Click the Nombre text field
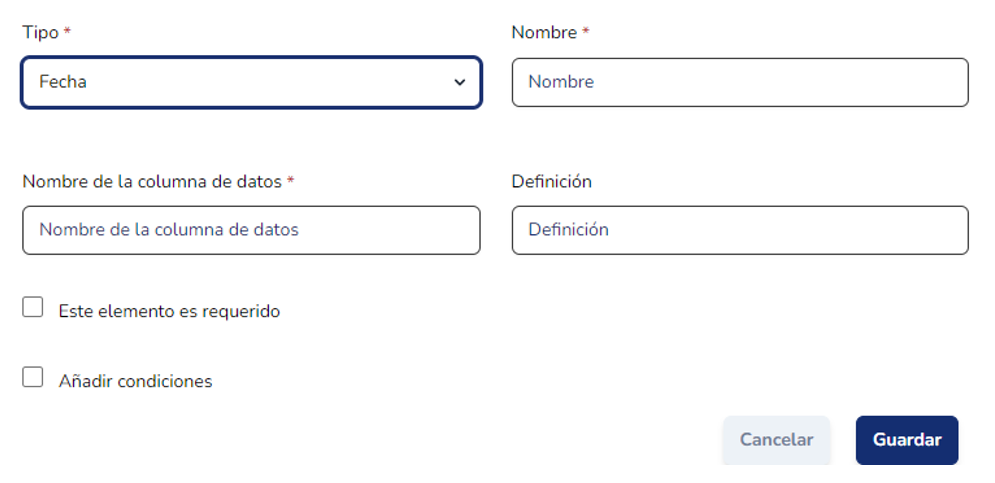The image size is (995, 483). coord(740,82)
